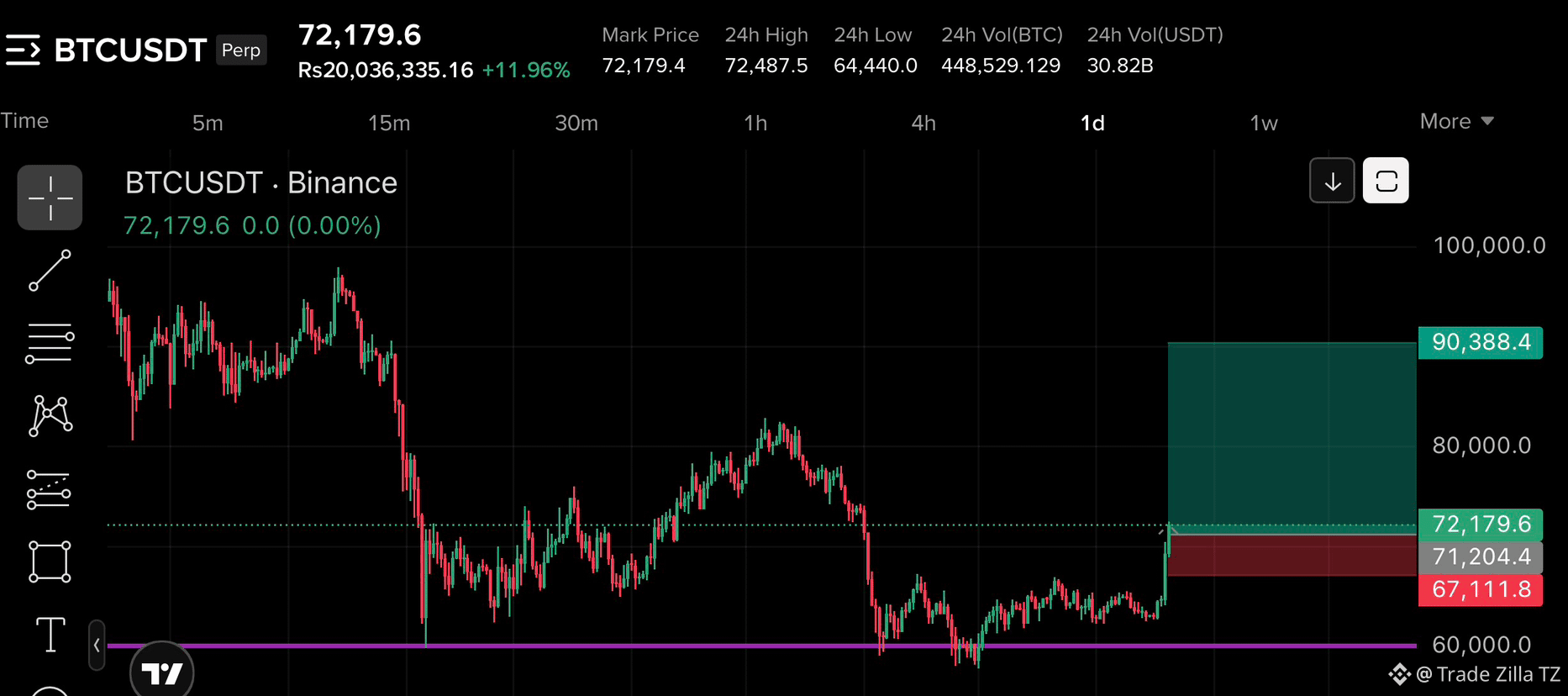Click the 72,179.6 current price axis label
1568x696 pixels.
pos(1481,524)
